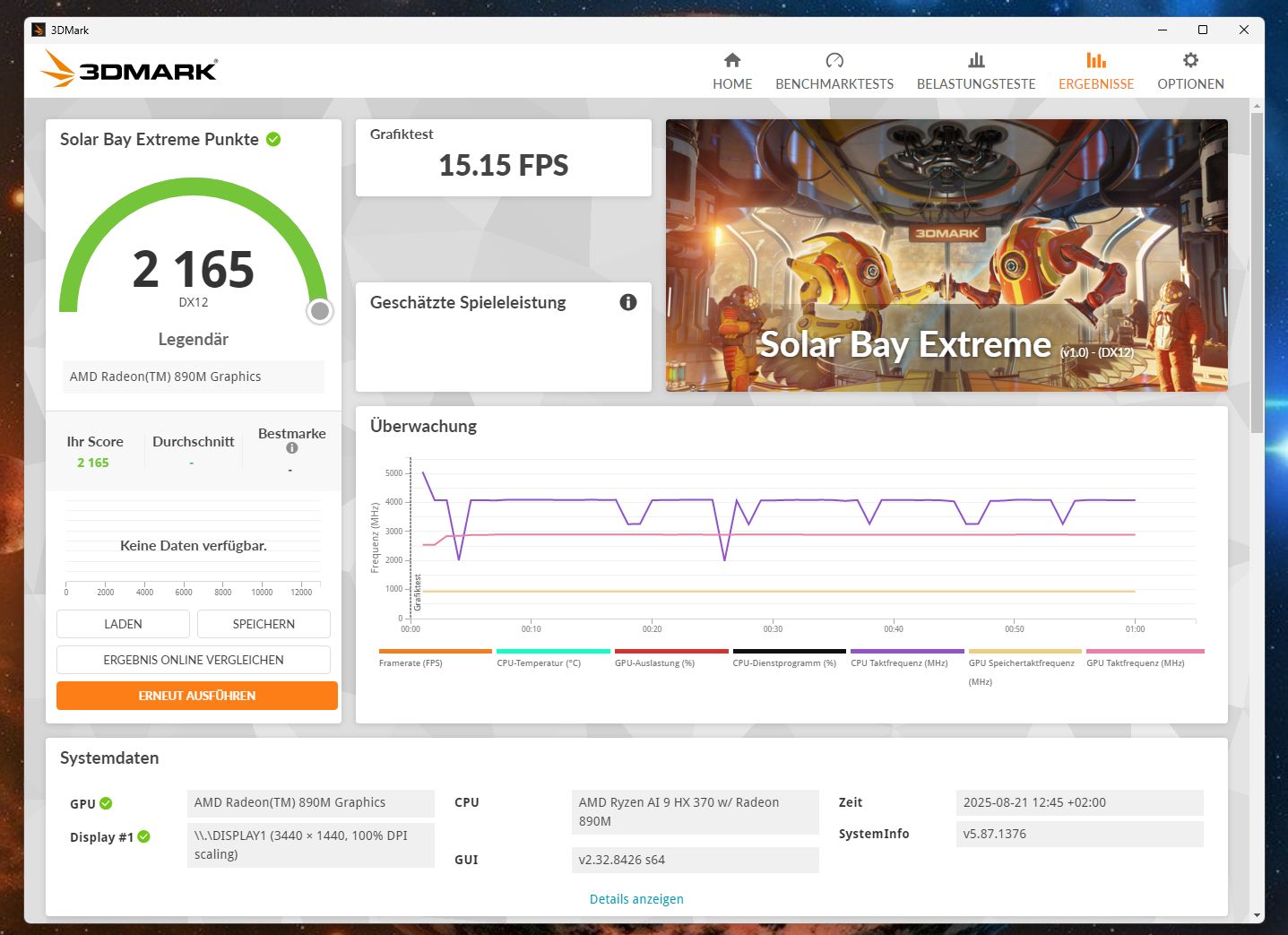Click the Belastungsteste bar chart icon

(x=976, y=60)
